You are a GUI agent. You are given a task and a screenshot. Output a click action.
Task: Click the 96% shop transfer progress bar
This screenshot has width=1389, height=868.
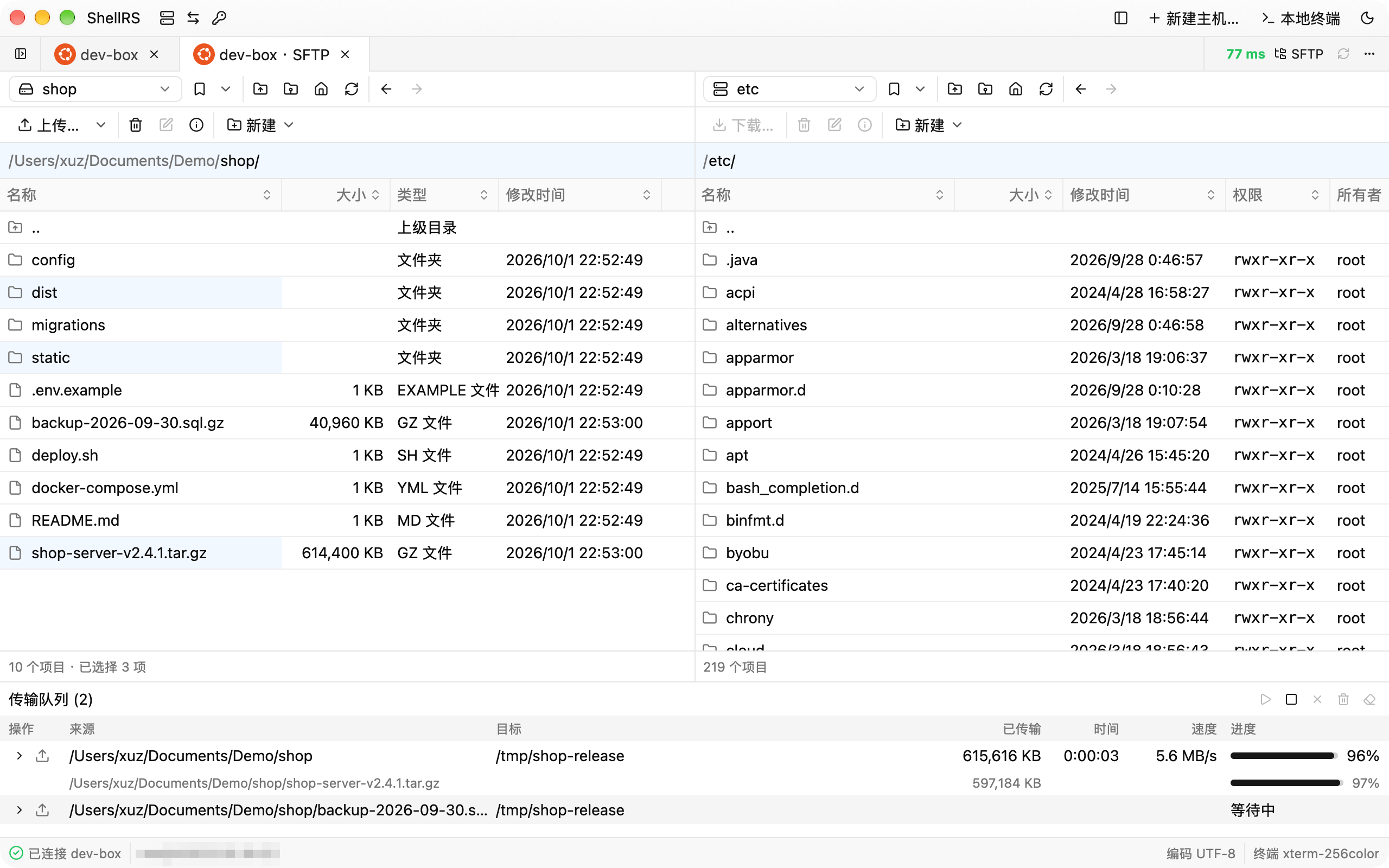pyautogui.click(x=1283, y=756)
